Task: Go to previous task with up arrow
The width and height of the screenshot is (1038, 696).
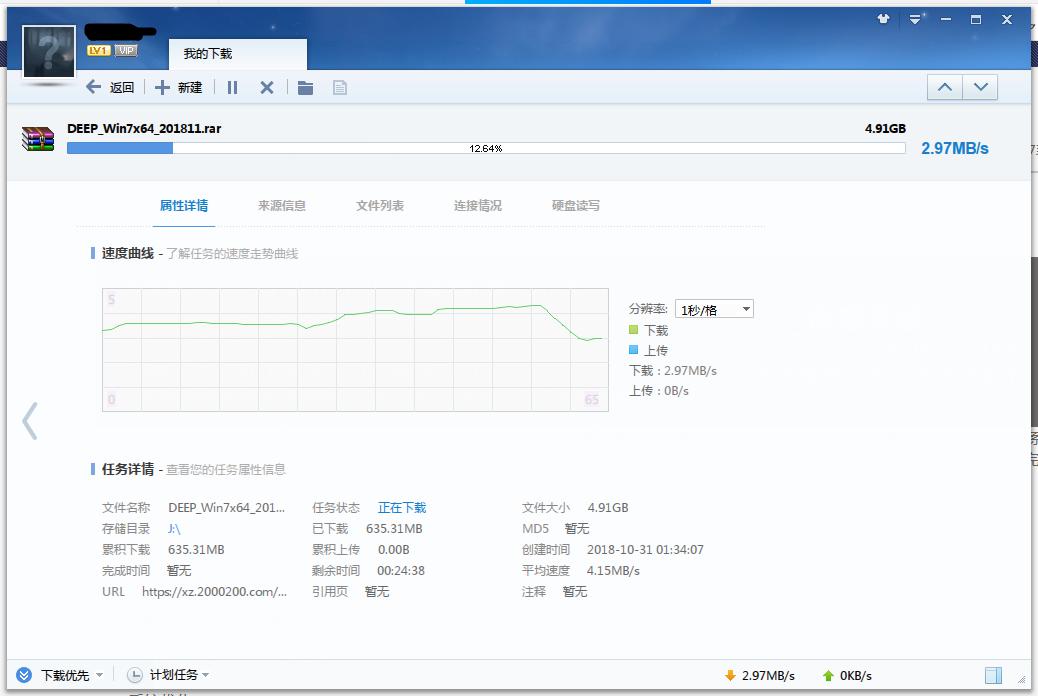Action: [x=945, y=87]
